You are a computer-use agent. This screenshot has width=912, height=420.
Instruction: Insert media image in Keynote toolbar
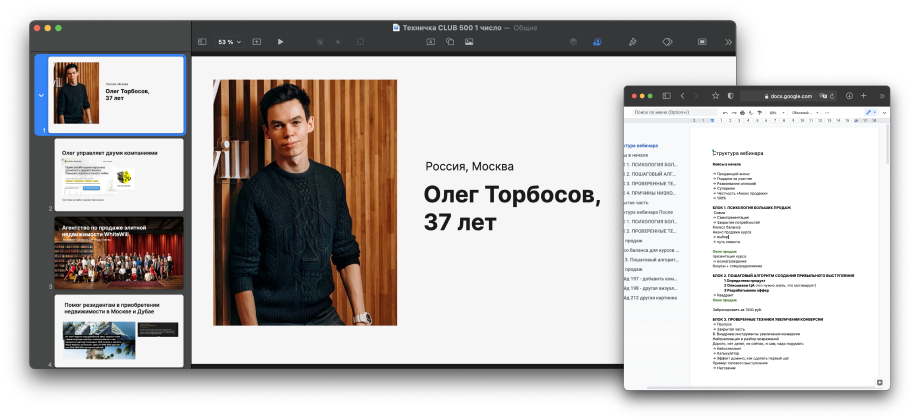tap(469, 42)
